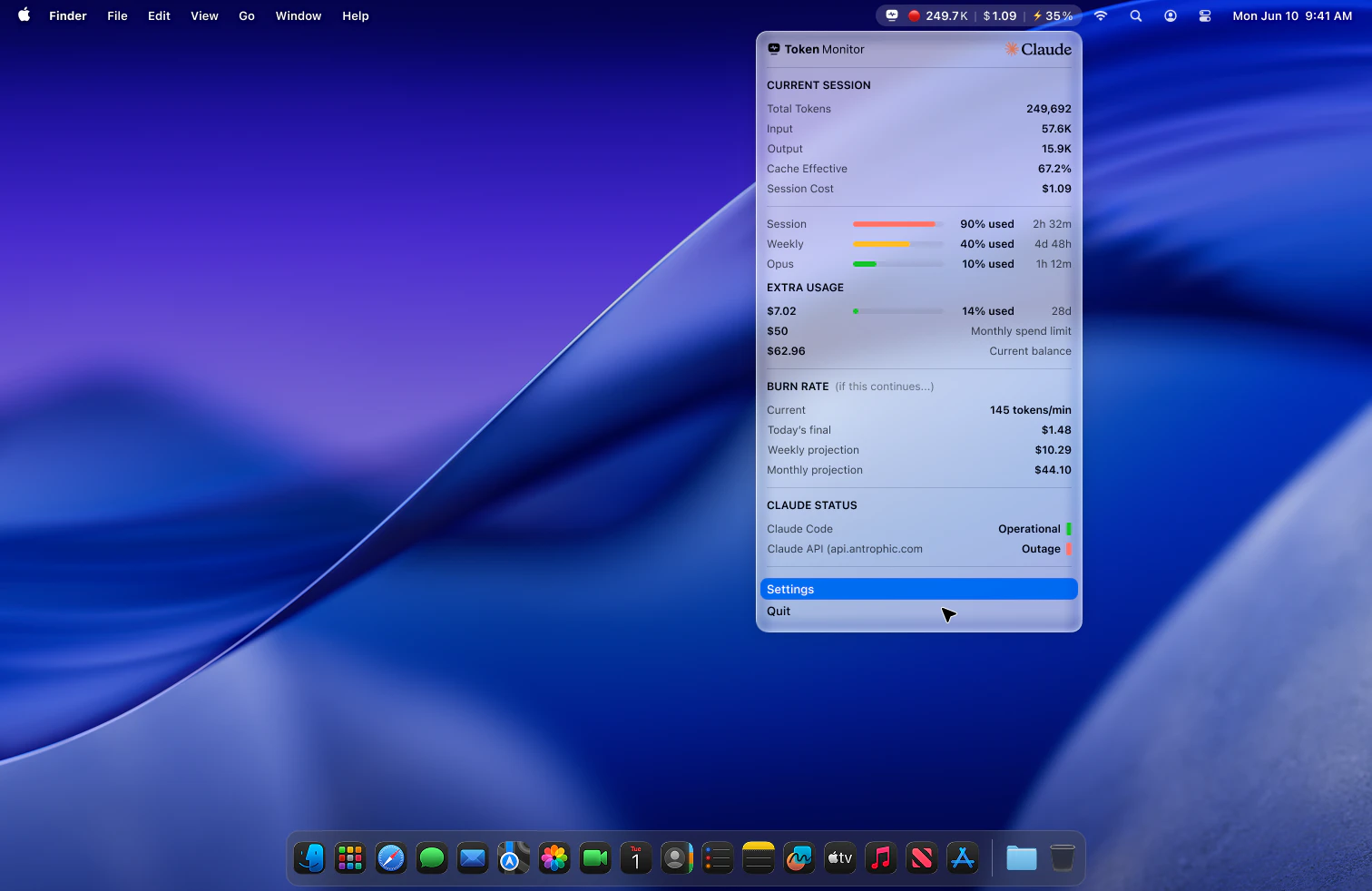Open Spotlight search magnifier in menu bar
This screenshot has width=1372, height=891.
tap(1135, 15)
